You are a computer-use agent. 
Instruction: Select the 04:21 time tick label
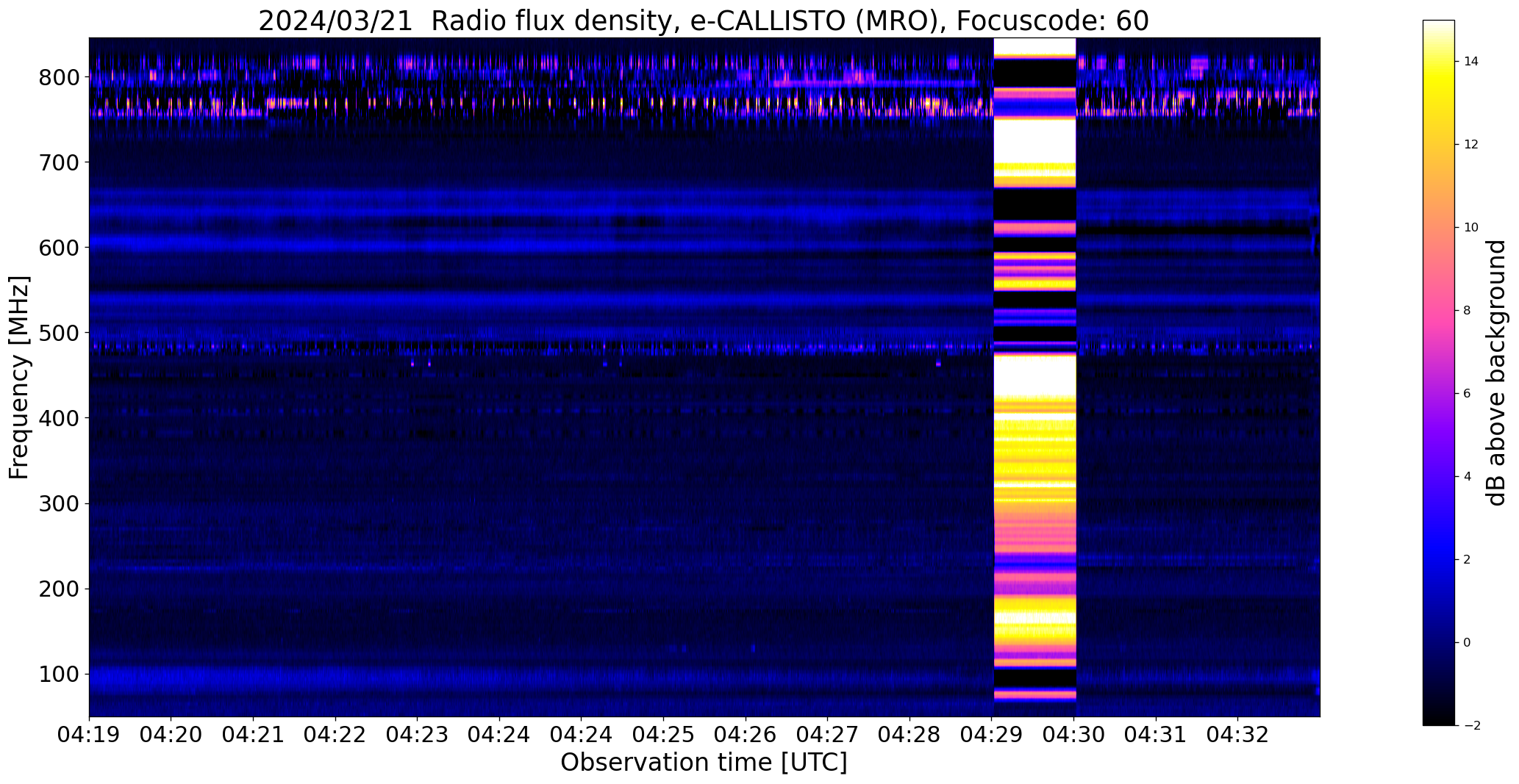[254, 735]
